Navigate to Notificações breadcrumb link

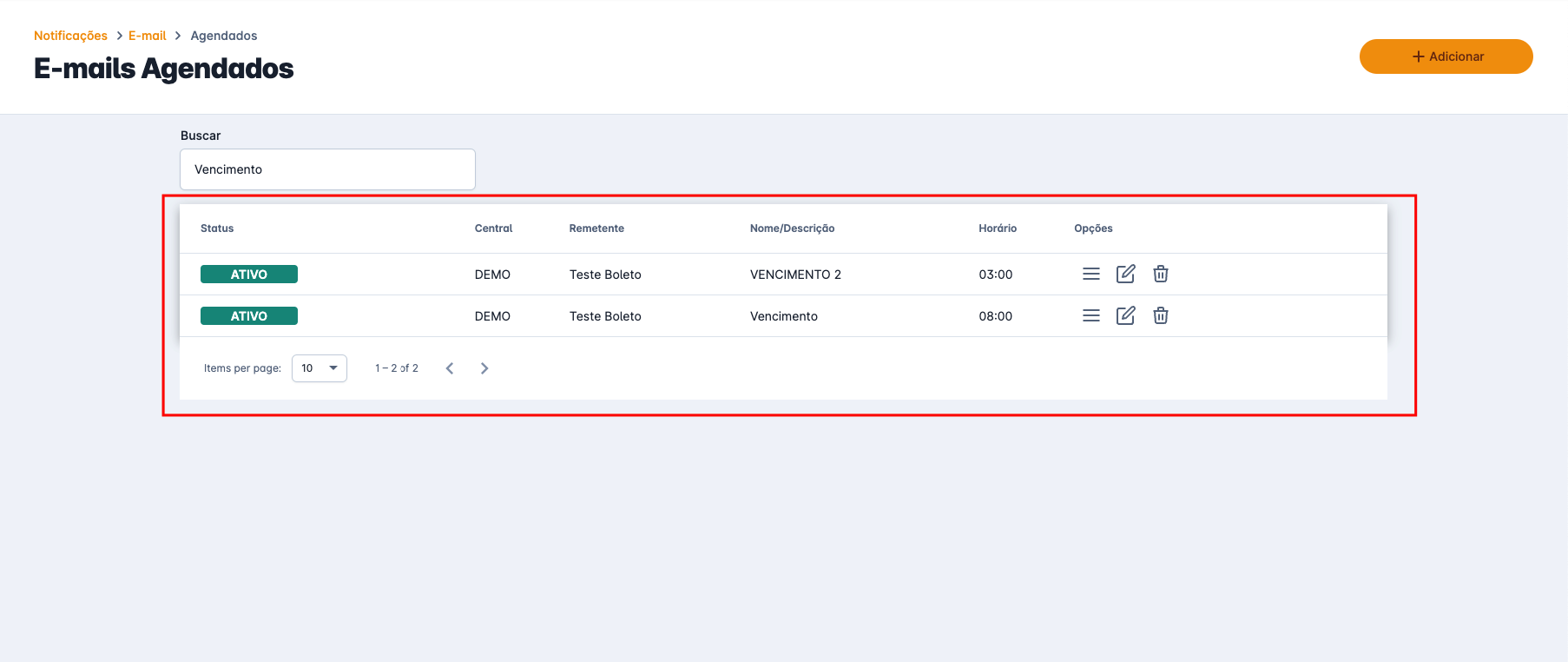pyautogui.click(x=70, y=36)
